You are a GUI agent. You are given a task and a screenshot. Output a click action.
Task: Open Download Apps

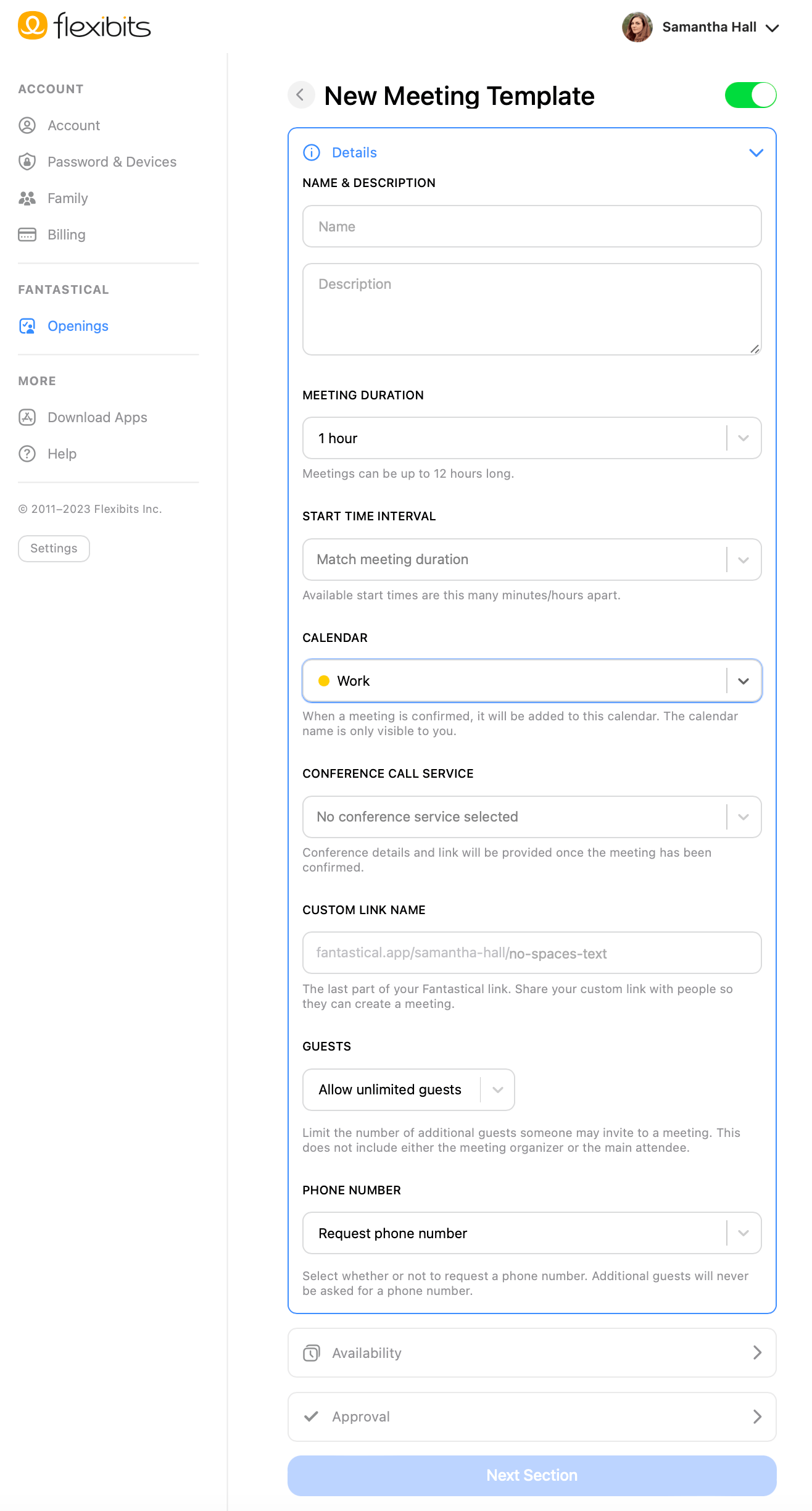click(x=97, y=417)
